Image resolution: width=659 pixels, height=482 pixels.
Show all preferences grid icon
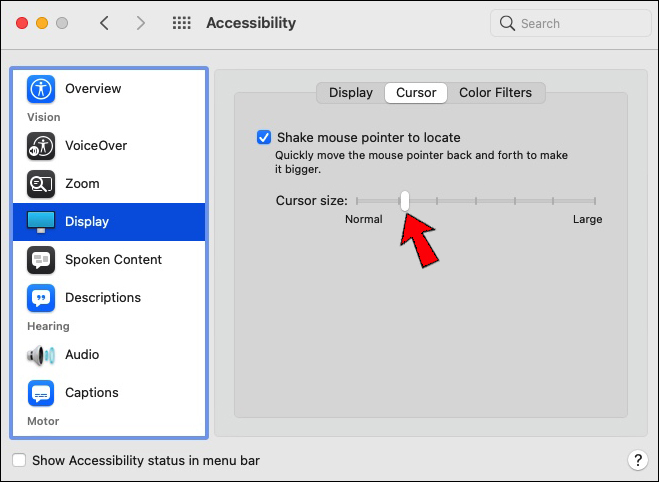[x=182, y=23]
